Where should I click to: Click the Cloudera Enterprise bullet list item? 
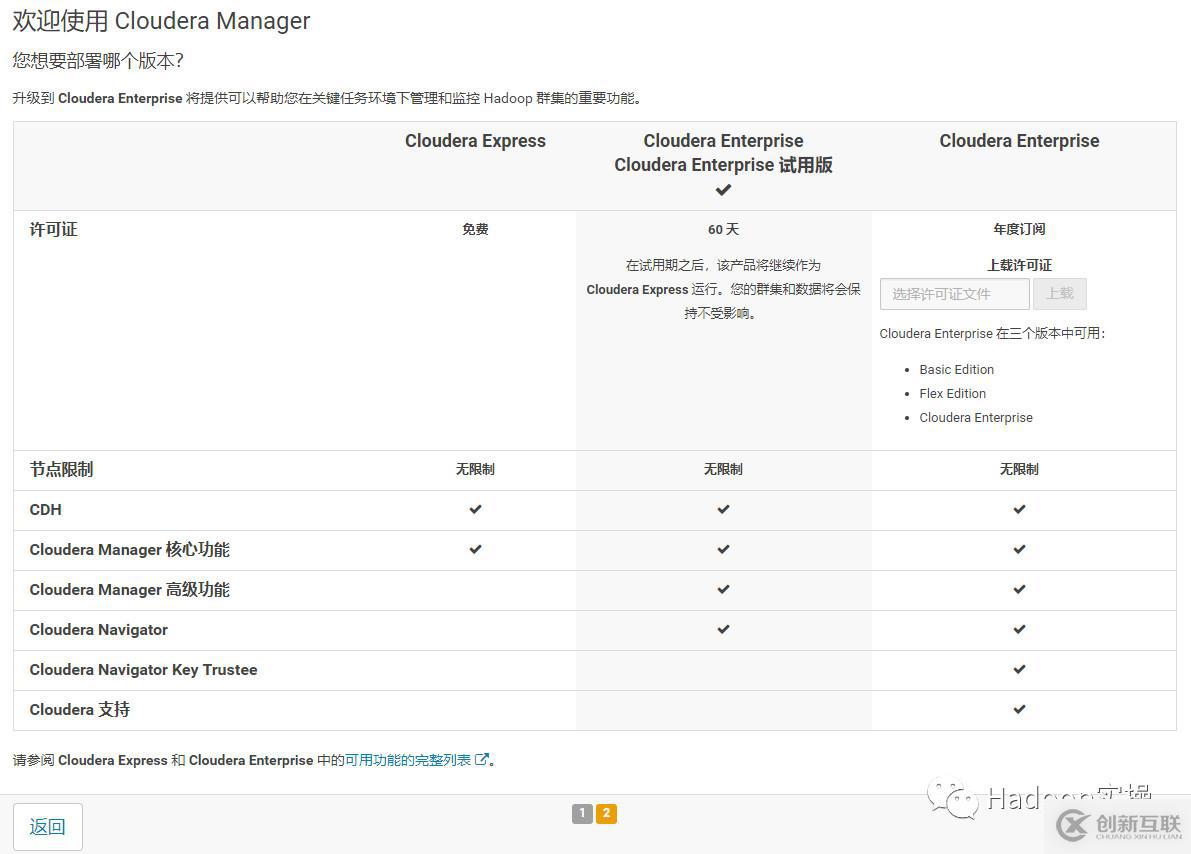pyautogui.click(x=976, y=418)
